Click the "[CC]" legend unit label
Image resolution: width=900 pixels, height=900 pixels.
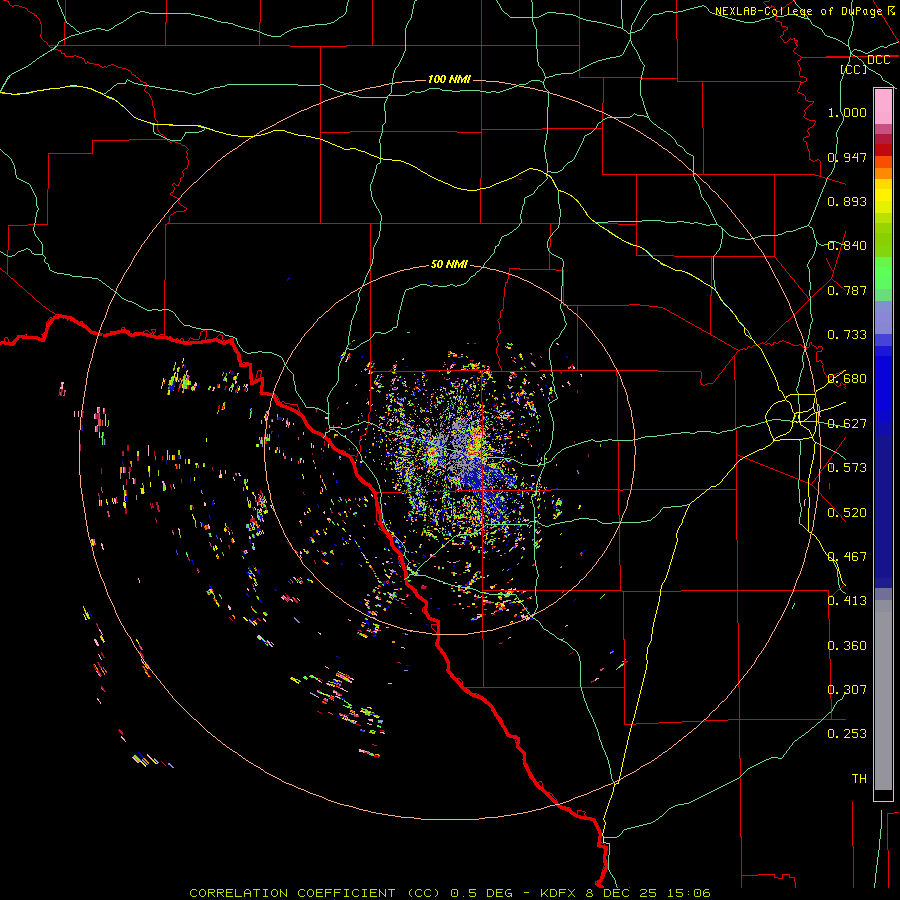[x=854, y=69]
